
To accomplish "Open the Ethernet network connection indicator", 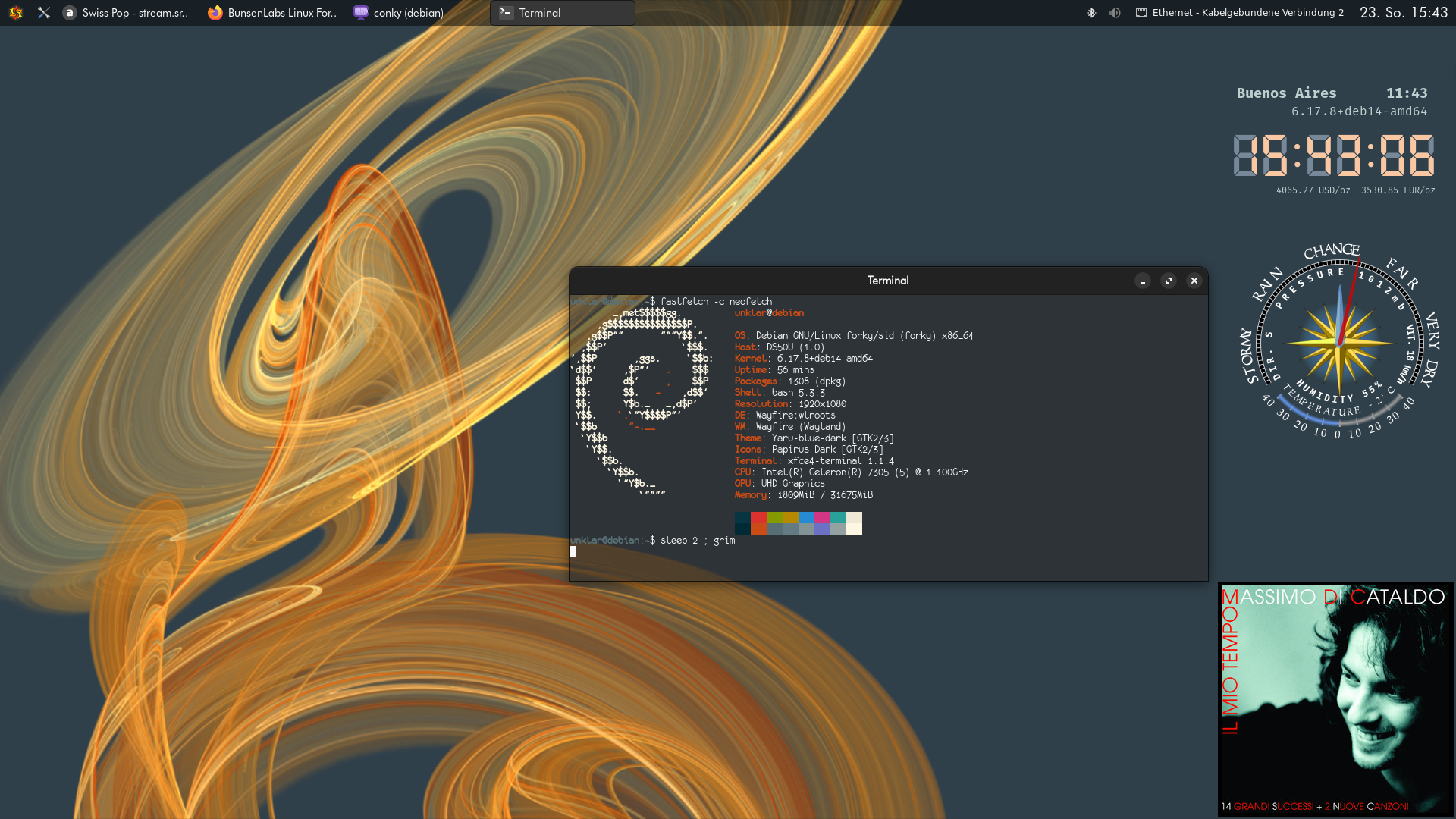I will pyautogui.click(x=1239, y=13).
